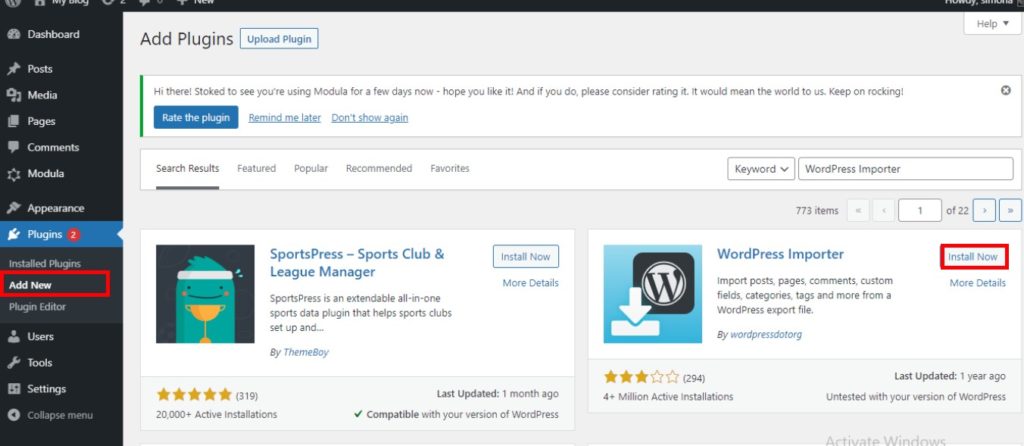Open Installed Plugins submenu item
This screenshot has width=1024, height=446.
(x=45, y=264)
